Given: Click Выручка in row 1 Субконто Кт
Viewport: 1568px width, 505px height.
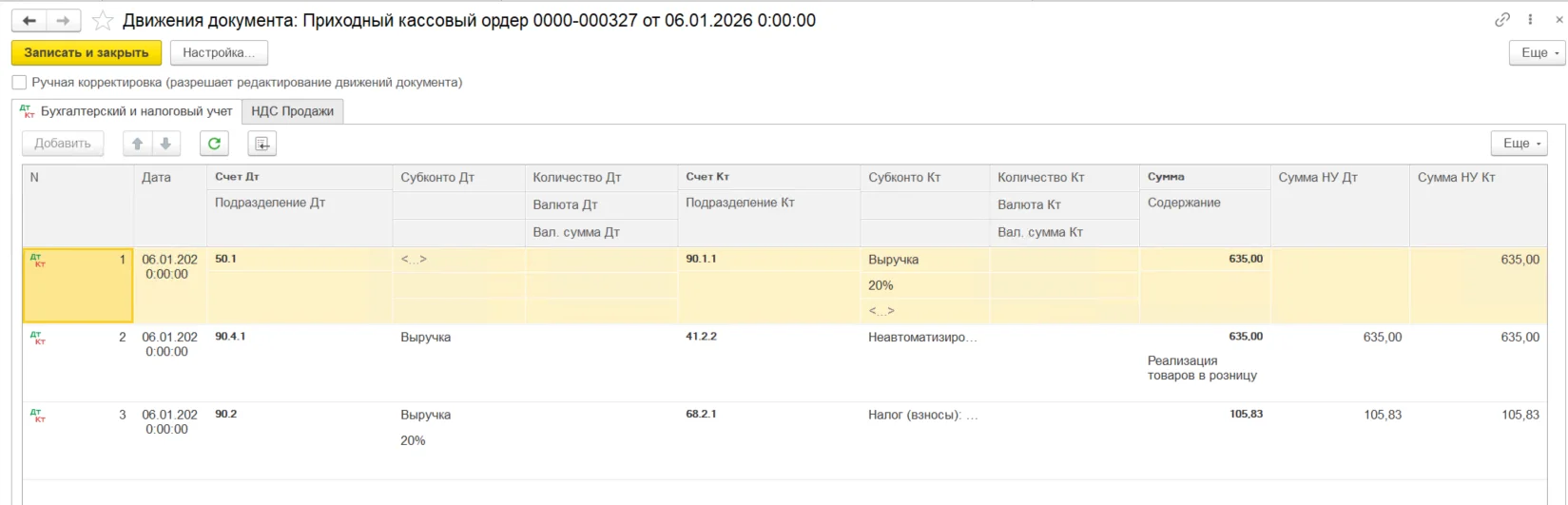Looking at the screenshot, I should 893,260.
